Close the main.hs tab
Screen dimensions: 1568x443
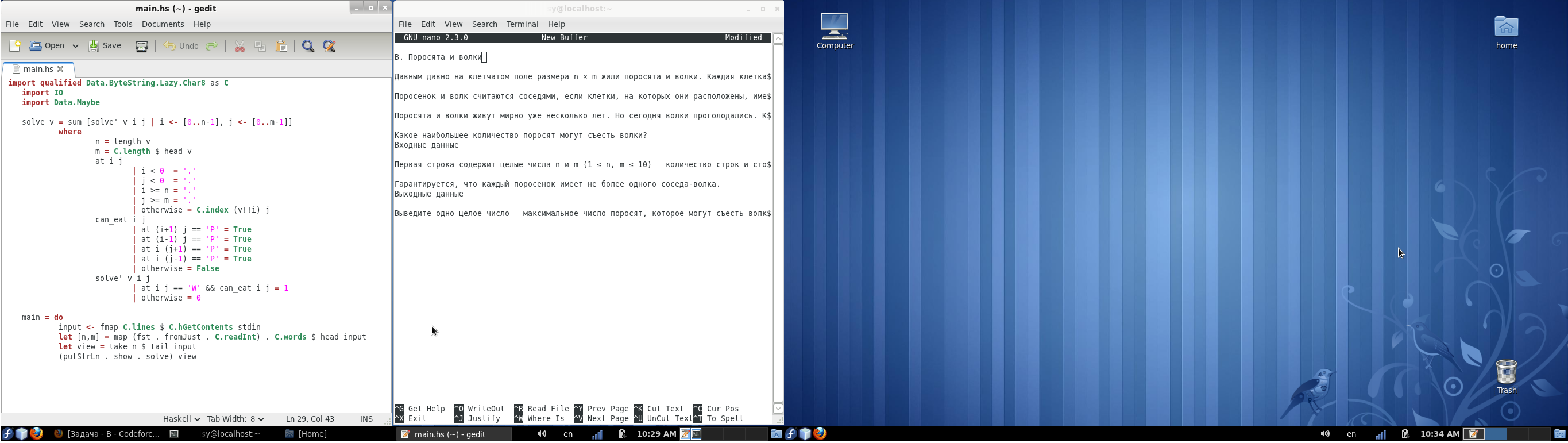point(61,70)
